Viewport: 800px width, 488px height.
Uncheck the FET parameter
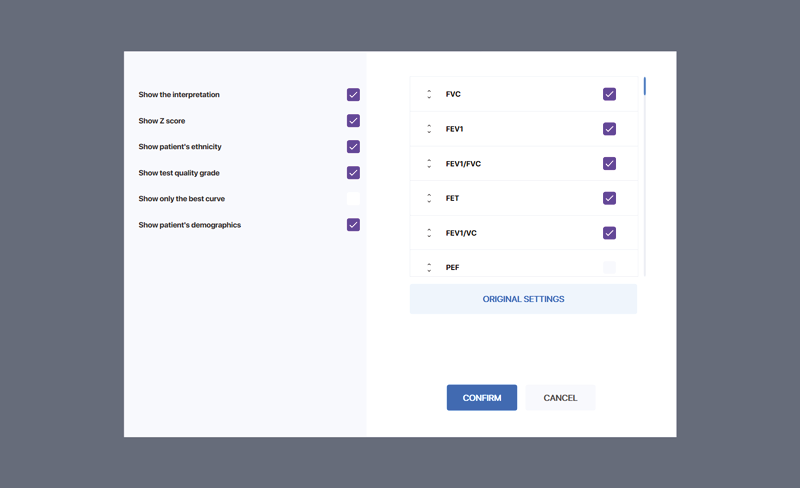(x=609, y=198)
